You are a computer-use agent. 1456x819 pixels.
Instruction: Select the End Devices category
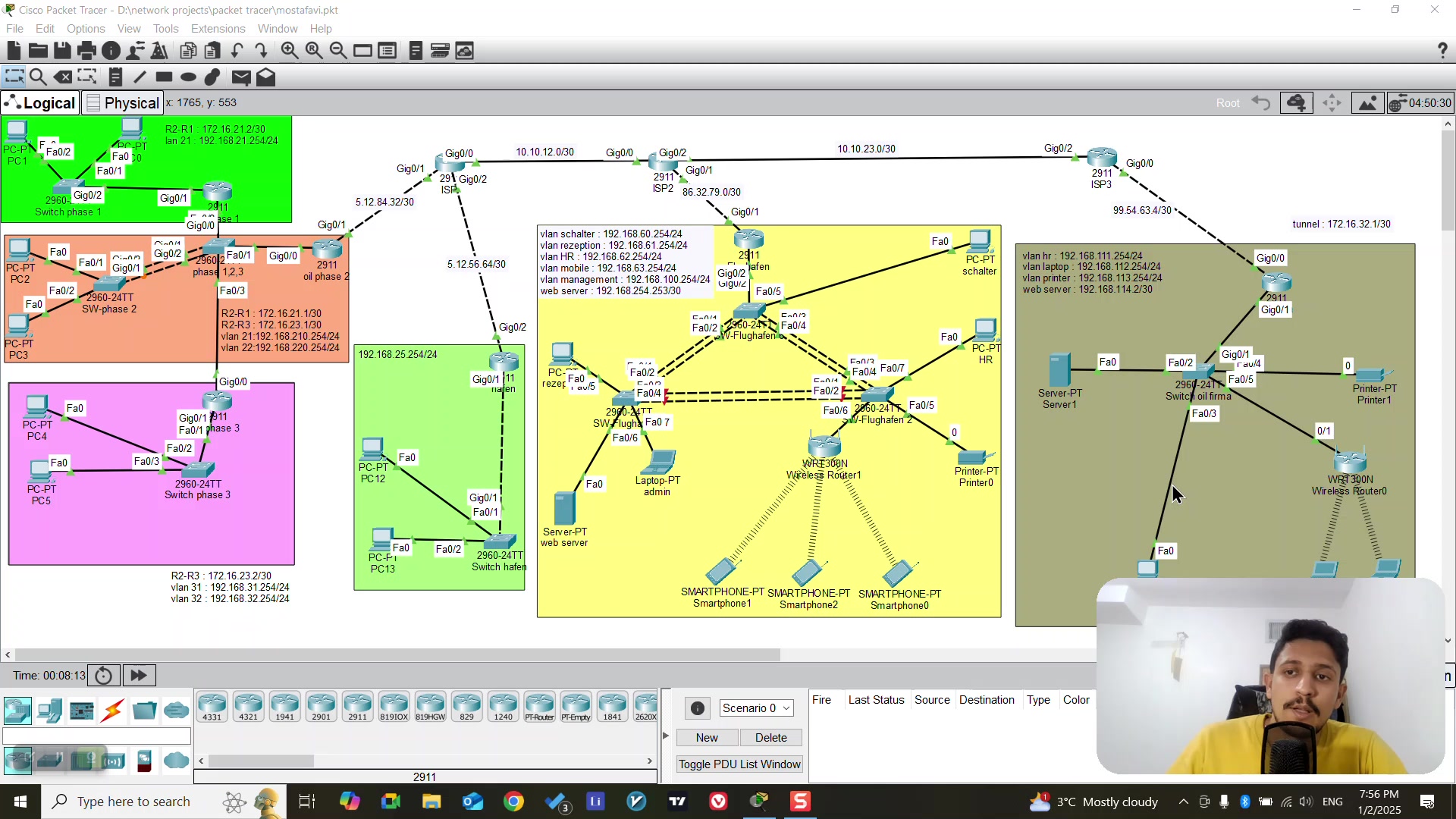49,711
